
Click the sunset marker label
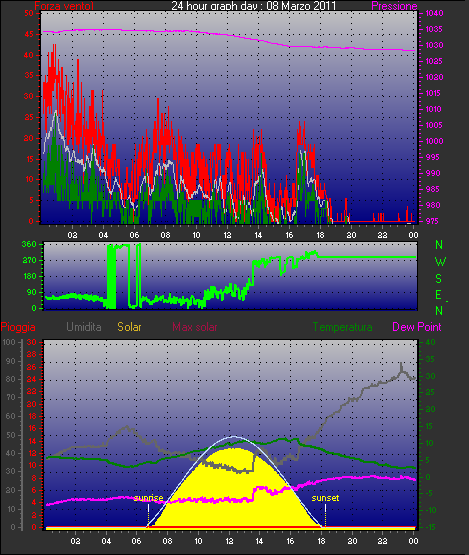pyautogui.click(x=325, y=498)
